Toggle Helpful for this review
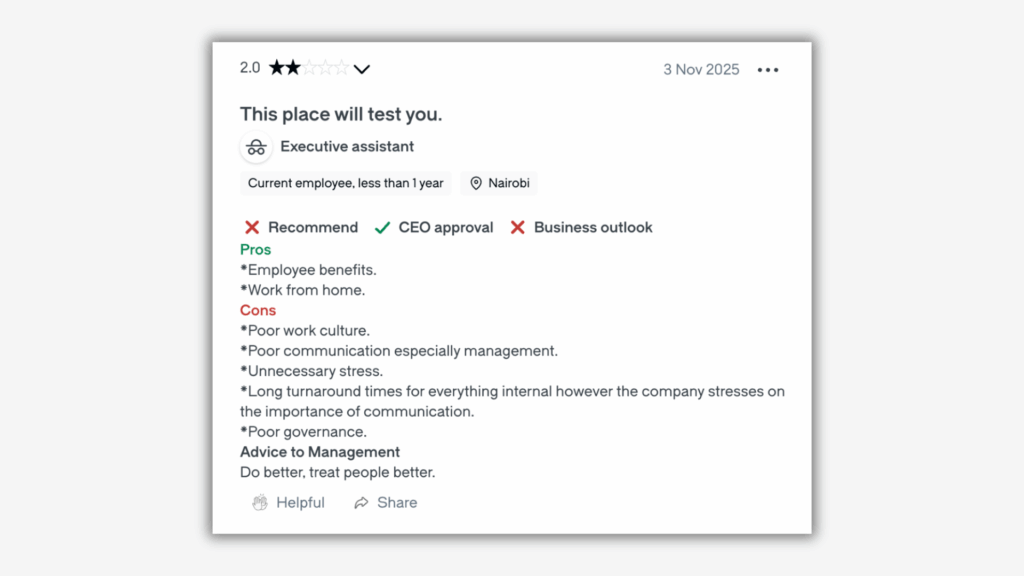 tap(288, 503)
